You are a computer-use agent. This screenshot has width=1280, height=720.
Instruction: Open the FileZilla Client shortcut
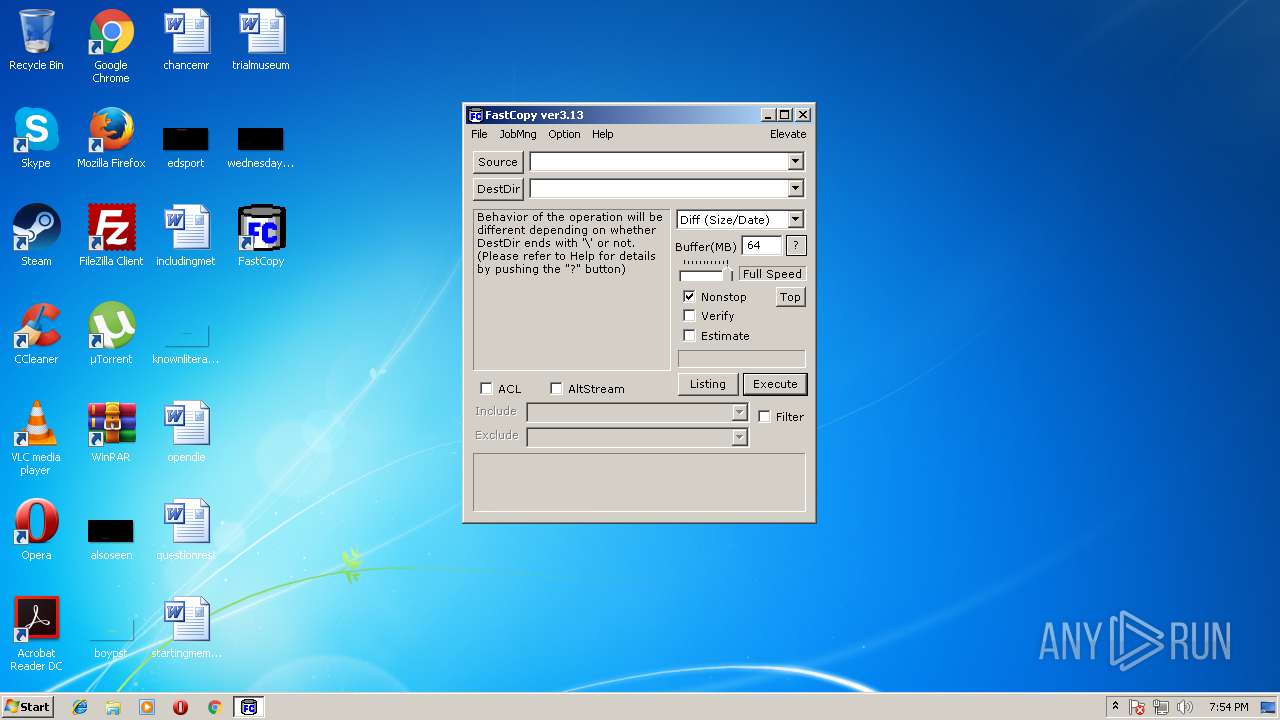pyautogui.click(x=111, y=236)
